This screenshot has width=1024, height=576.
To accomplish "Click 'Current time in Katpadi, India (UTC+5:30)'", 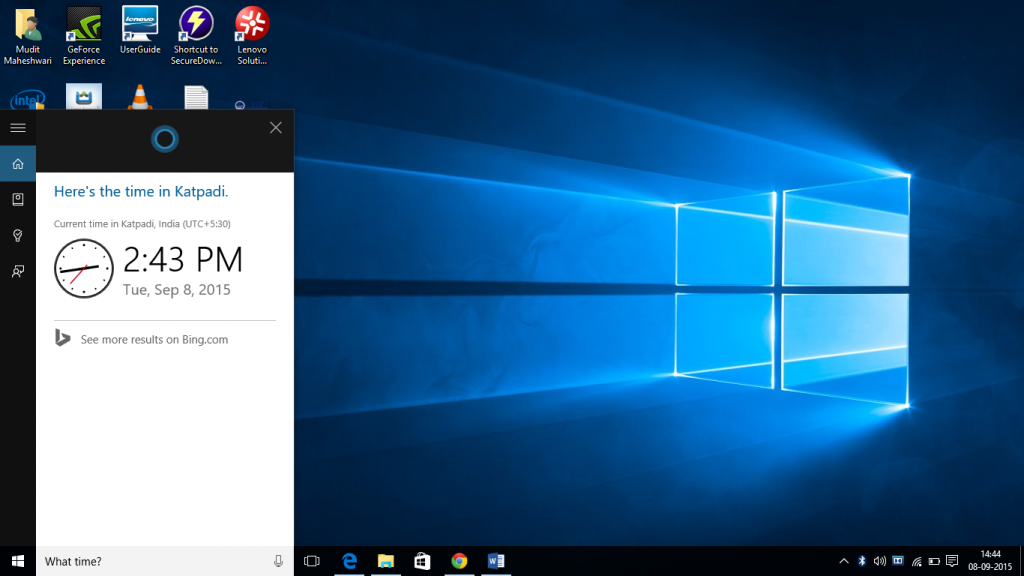I will [x=142, y=223].
